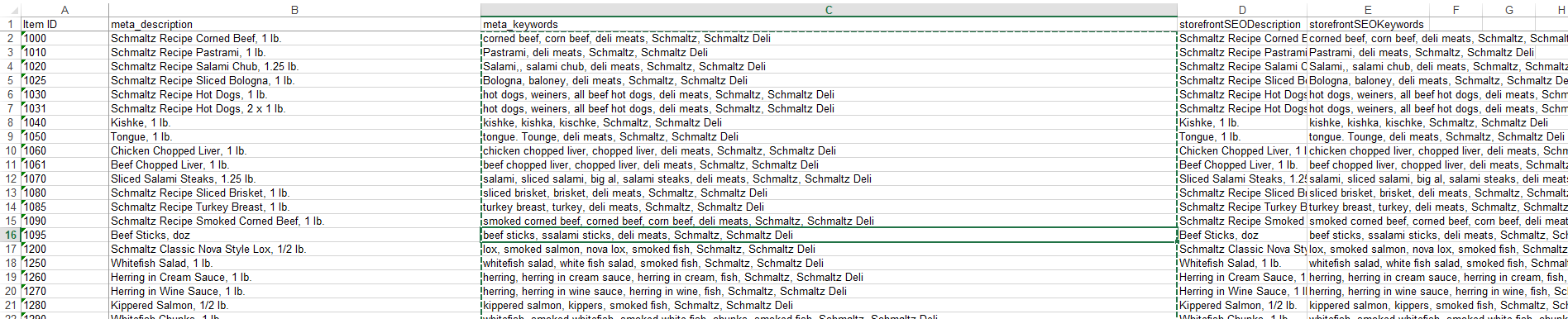Select column A header
The height and width of the screenshot is (319, 1568).
tap(65, 10)
